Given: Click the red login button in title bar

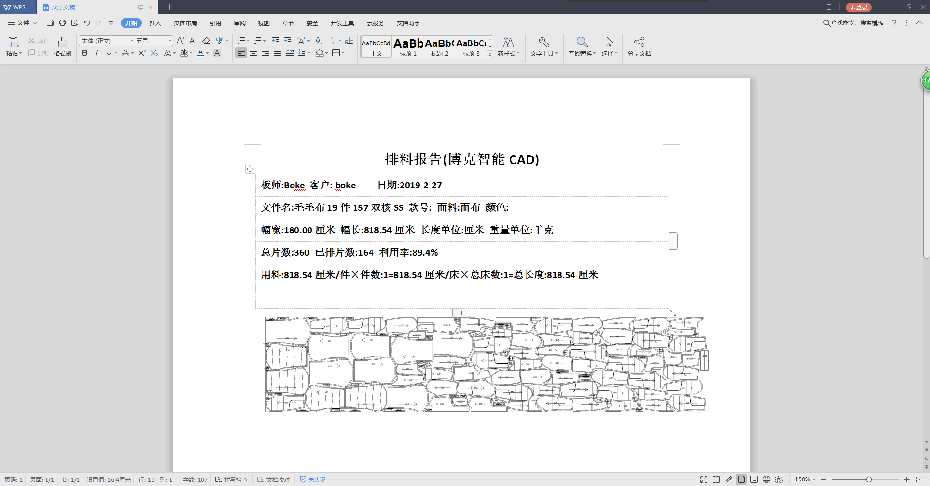Looking at the screenshot, I should click(858, 7).
